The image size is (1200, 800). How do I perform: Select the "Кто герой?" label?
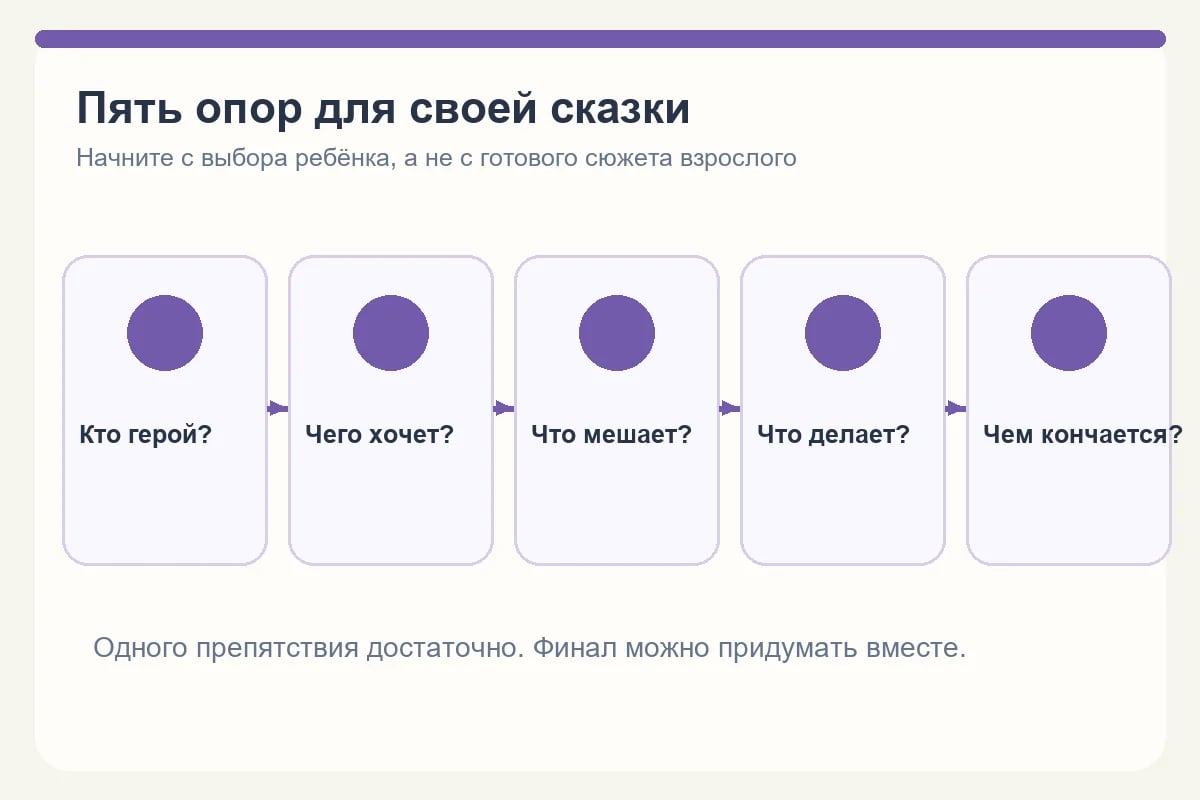click(x=145, y=435)
